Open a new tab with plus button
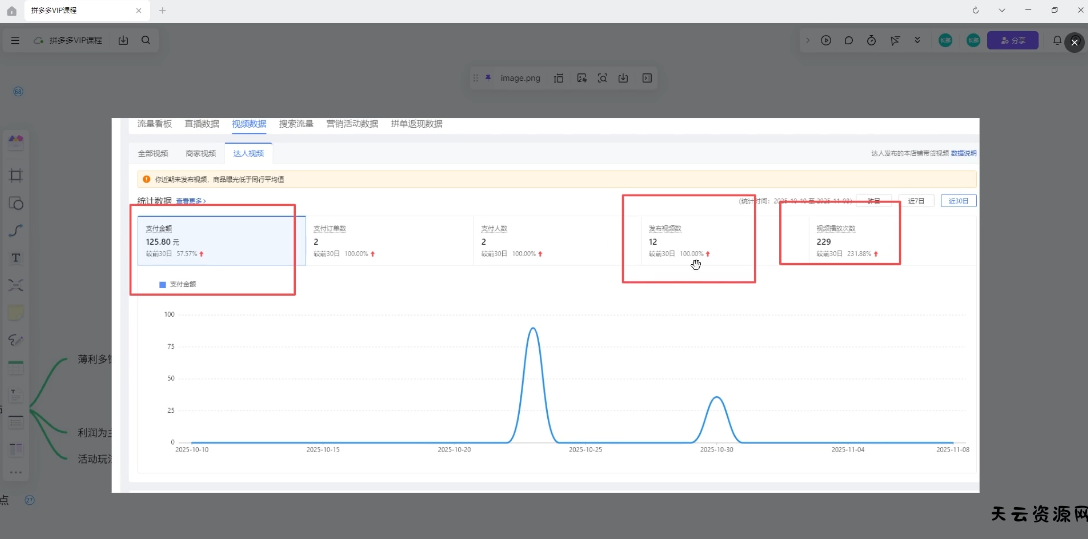 tap(162, 10)
